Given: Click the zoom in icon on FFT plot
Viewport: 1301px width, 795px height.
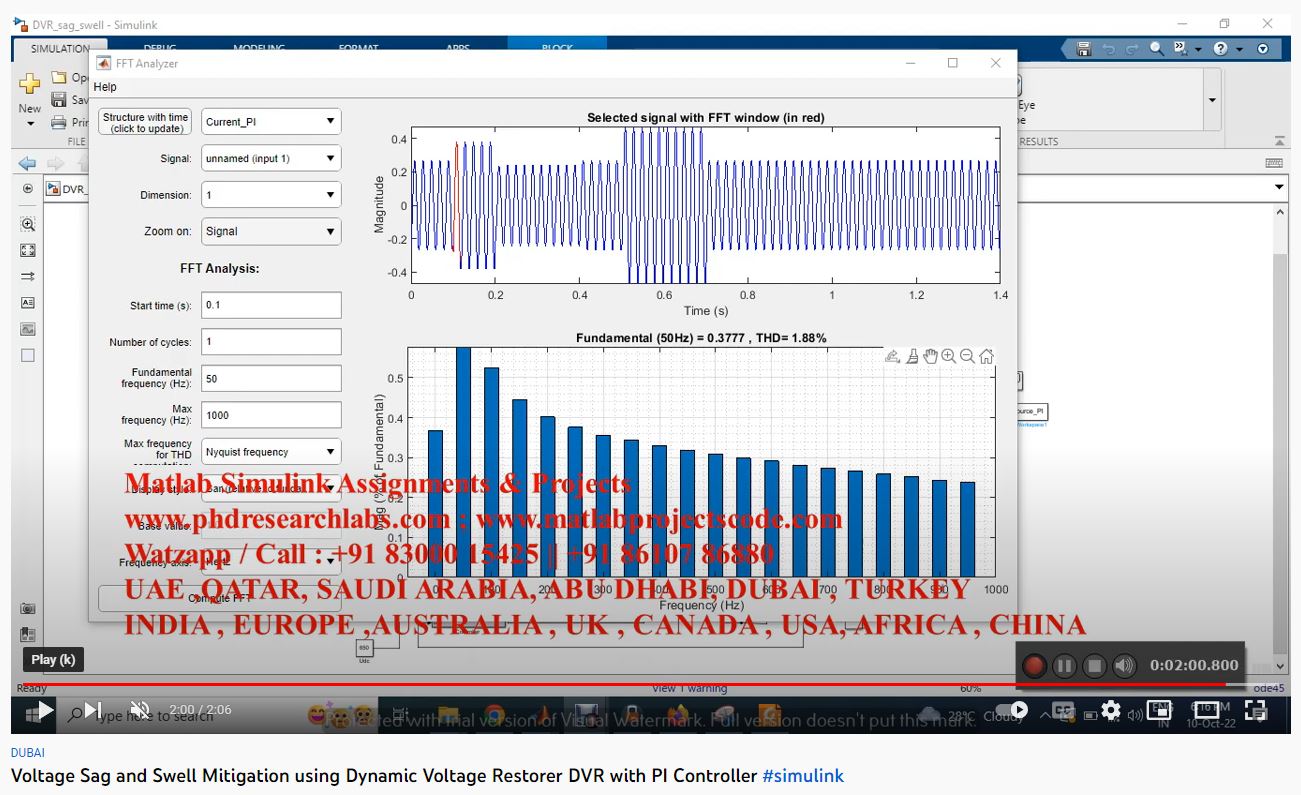Looking at the screenshot, I should pos(948,356).
